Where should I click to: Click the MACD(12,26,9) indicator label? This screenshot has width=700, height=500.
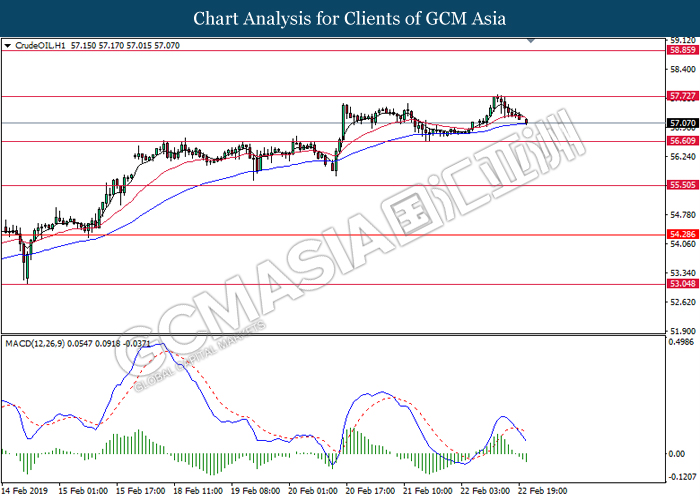pos(35,343)
